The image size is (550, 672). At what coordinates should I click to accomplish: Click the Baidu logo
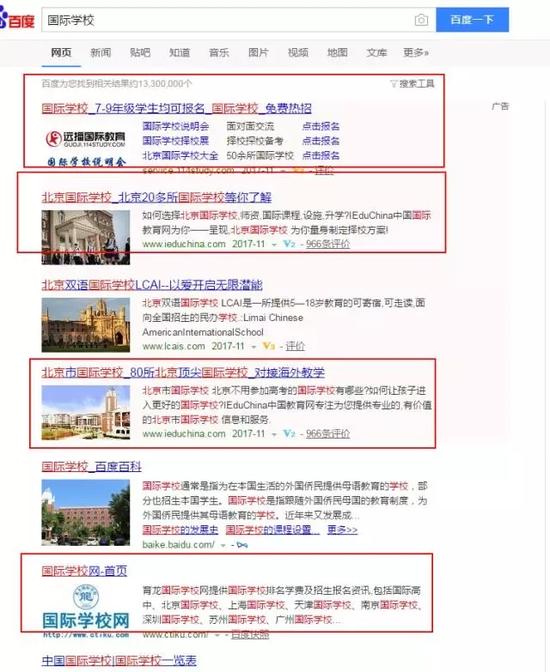[x=17, y=19]
